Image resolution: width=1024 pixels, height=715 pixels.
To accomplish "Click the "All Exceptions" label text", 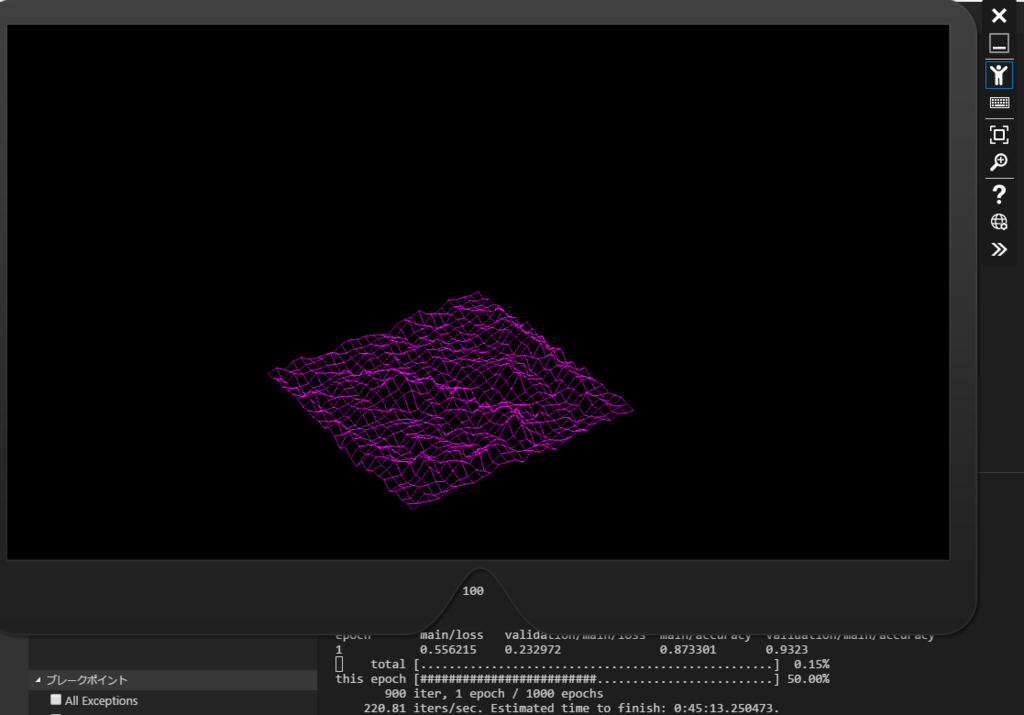I will 101,701.
